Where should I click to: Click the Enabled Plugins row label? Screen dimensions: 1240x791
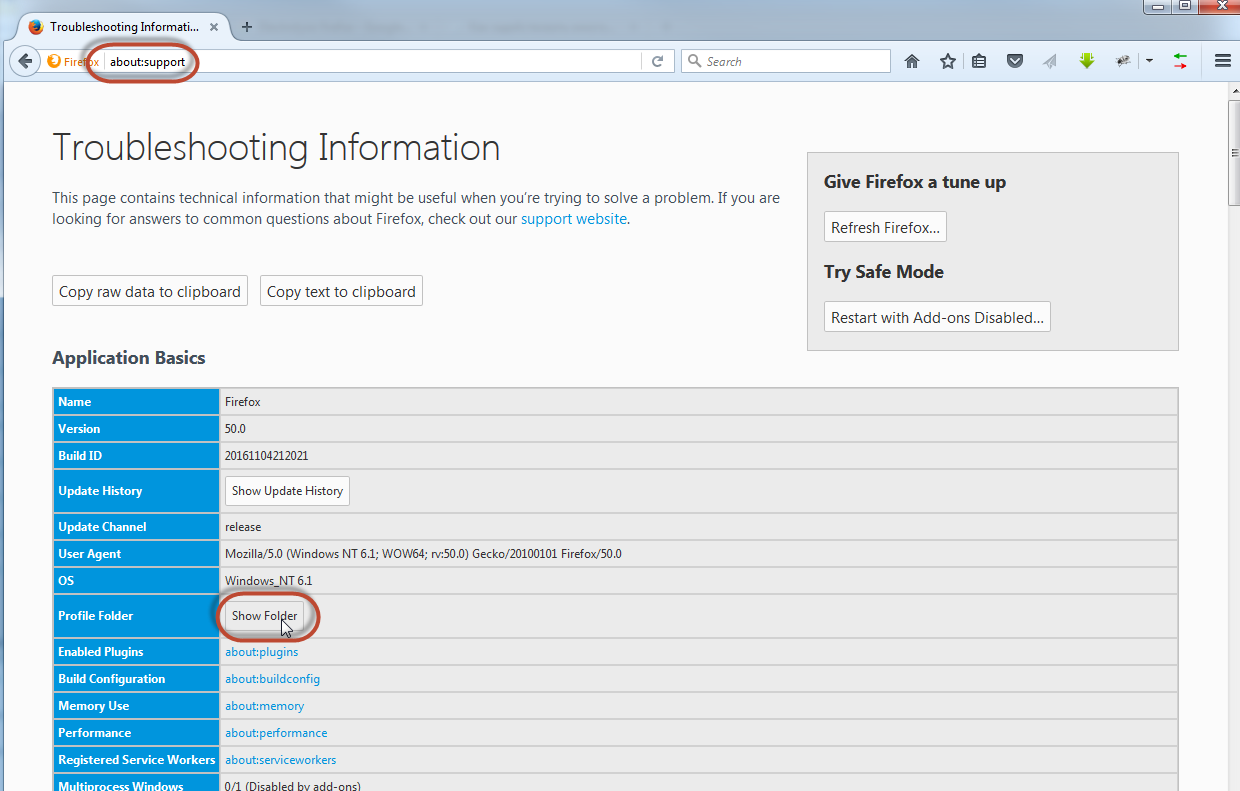[100, 651]
